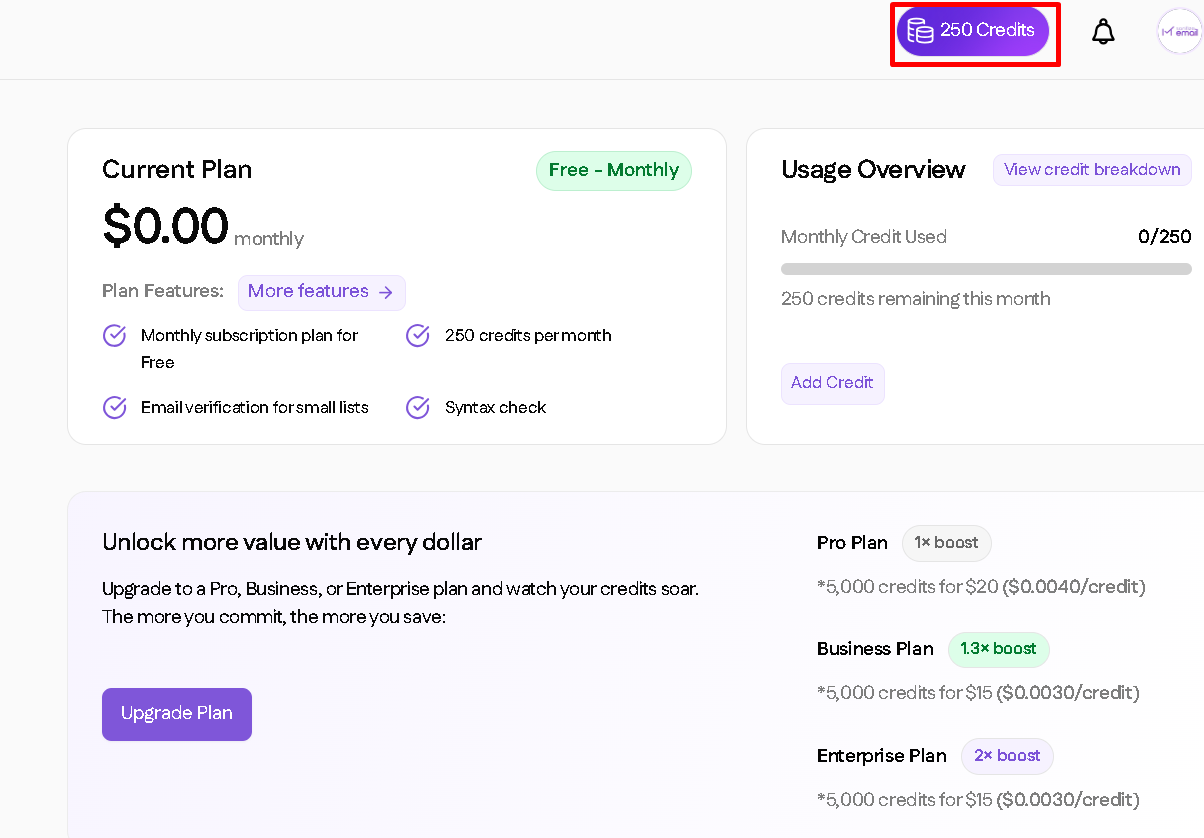The width and height of the screenshot is (1204, 838).
Task: Click the checkmark icon beside Syntax check
Action: pos(418,408)
